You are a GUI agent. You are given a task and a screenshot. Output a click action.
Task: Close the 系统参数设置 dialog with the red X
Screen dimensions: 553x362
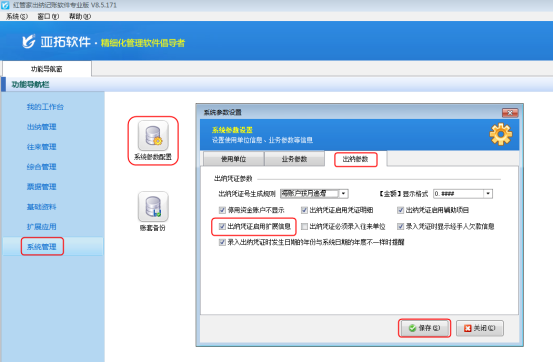tap(510, 113)
